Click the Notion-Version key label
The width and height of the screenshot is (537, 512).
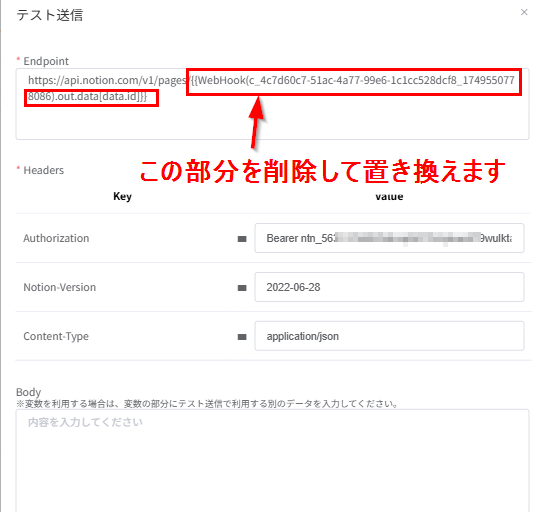(x=60, y=287)
